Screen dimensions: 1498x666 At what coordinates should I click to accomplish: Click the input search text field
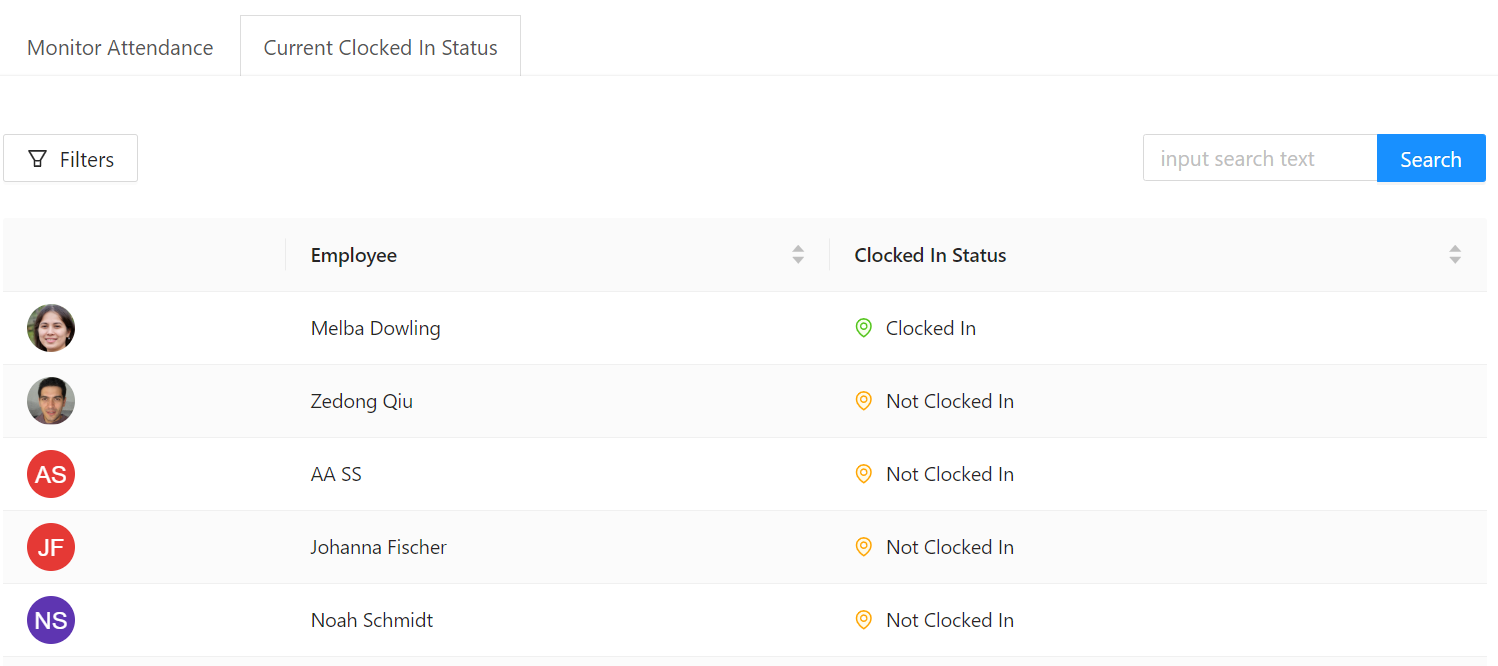coord(1259,159)
